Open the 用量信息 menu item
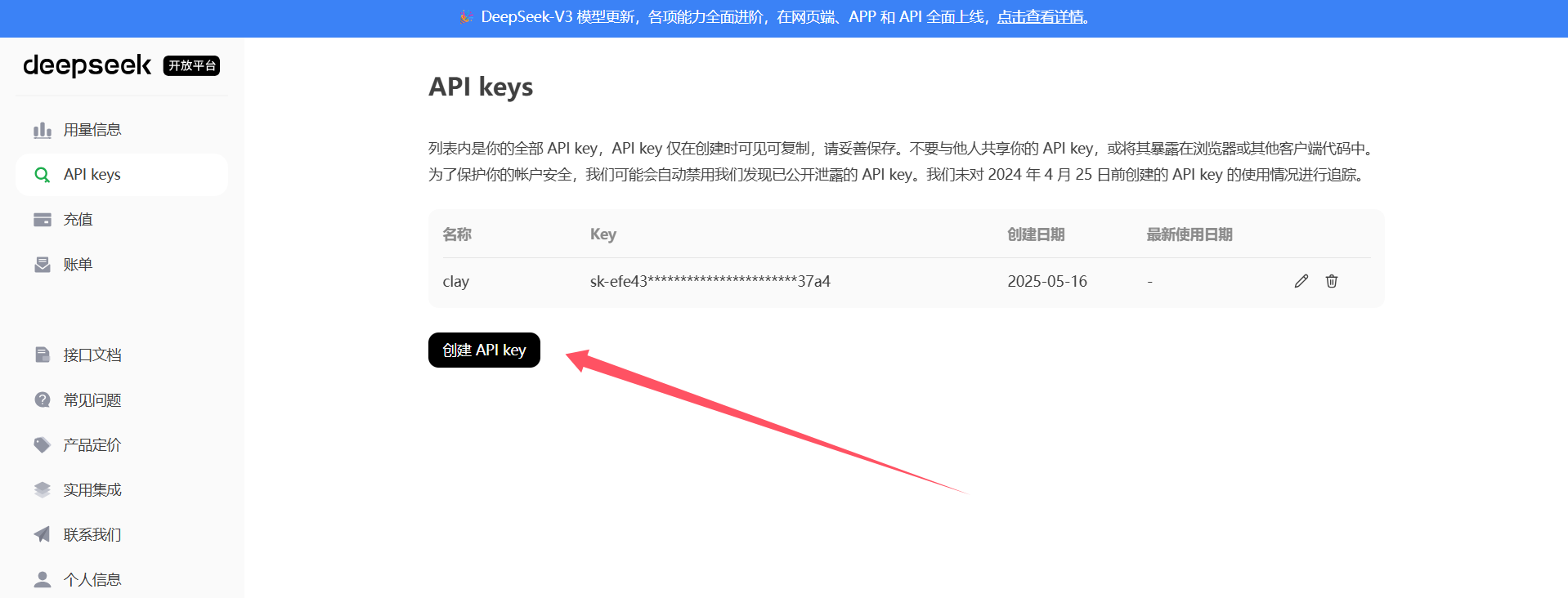 tap(122, 130)
